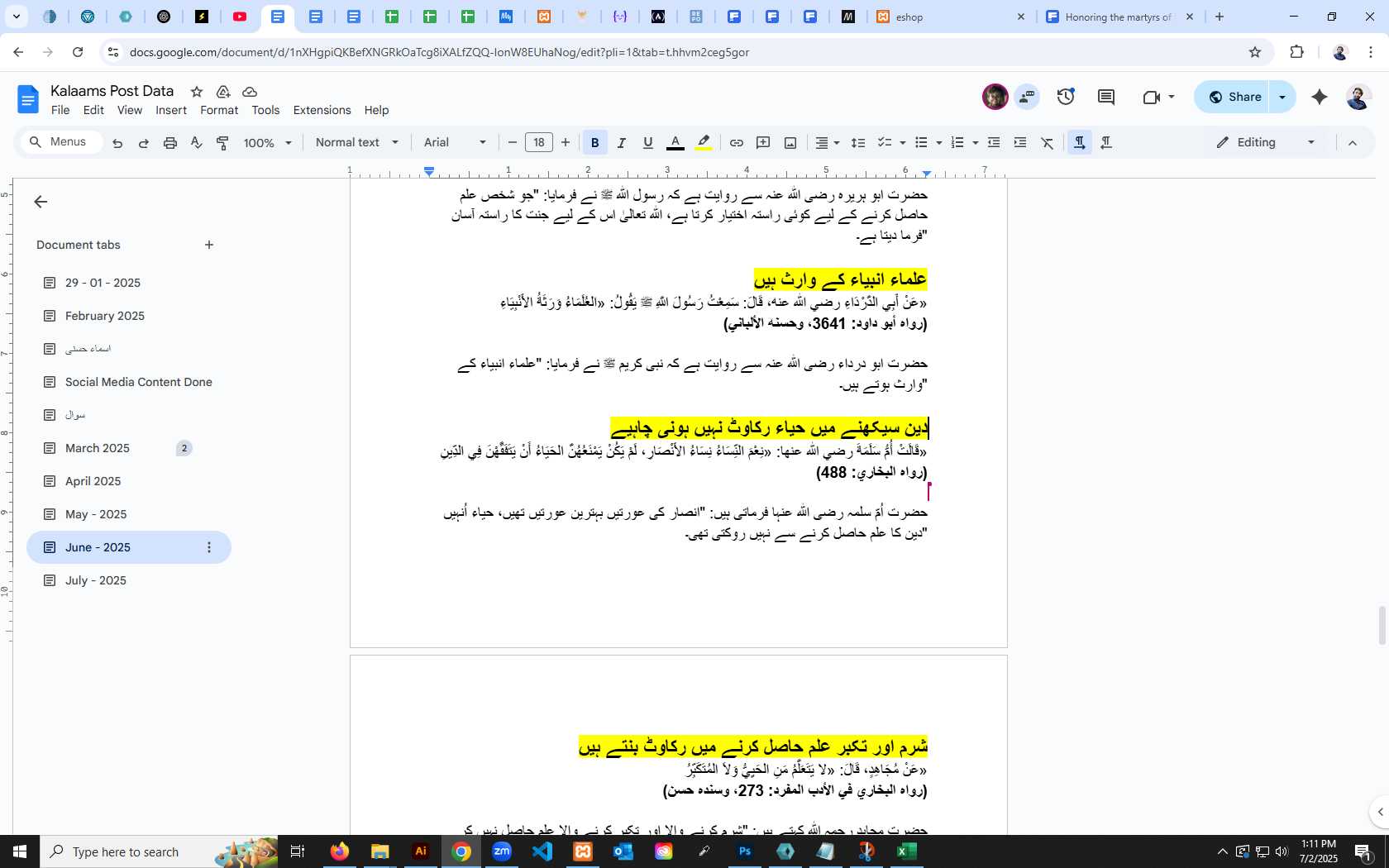Open the Edit menu
The width and height of the screenshot is (1389, 868).
[93, 110]
